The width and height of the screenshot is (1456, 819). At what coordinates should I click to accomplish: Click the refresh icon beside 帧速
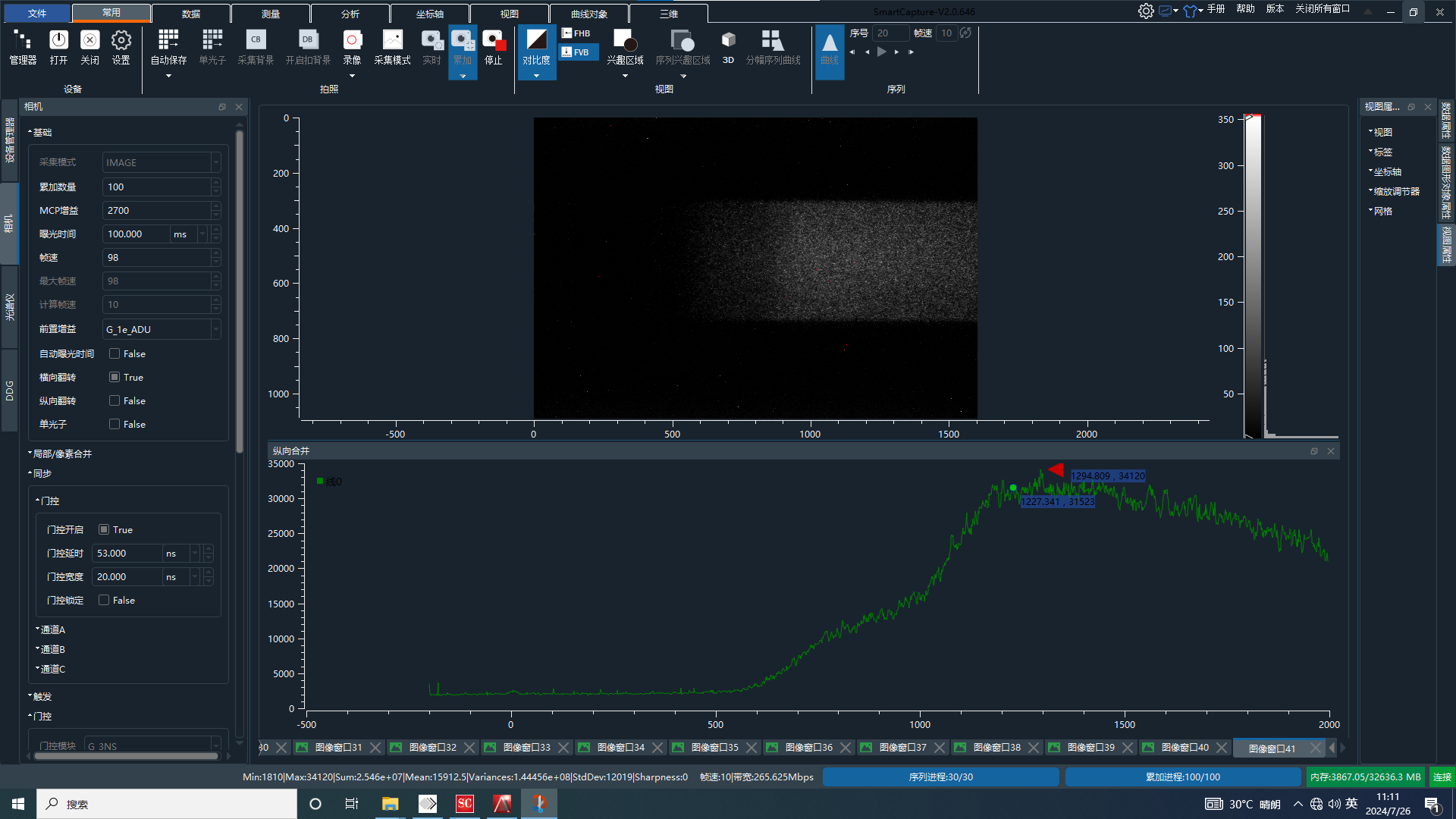[x=965, y=33]
